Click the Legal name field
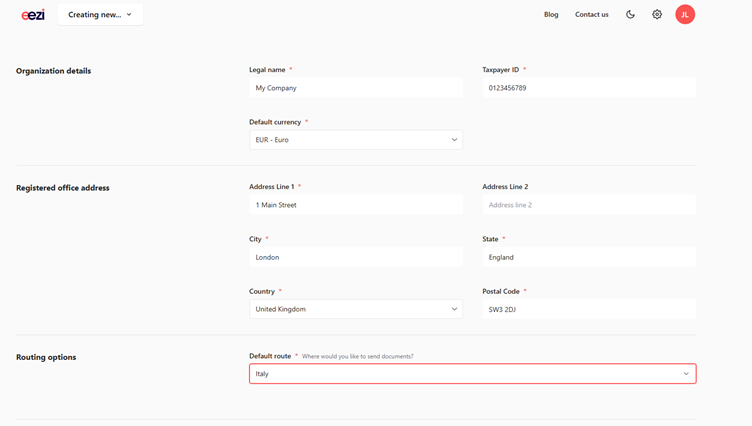 pos(356,88)
